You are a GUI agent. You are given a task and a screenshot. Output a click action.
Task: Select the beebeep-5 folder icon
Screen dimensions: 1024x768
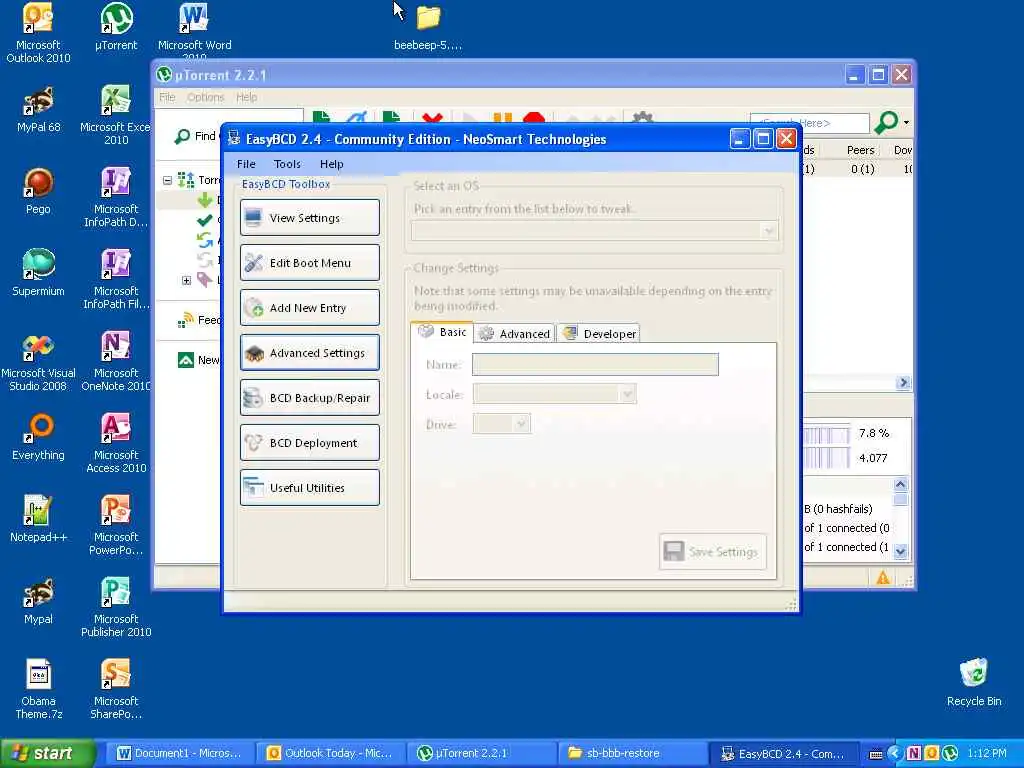click(x=428, y=29)
